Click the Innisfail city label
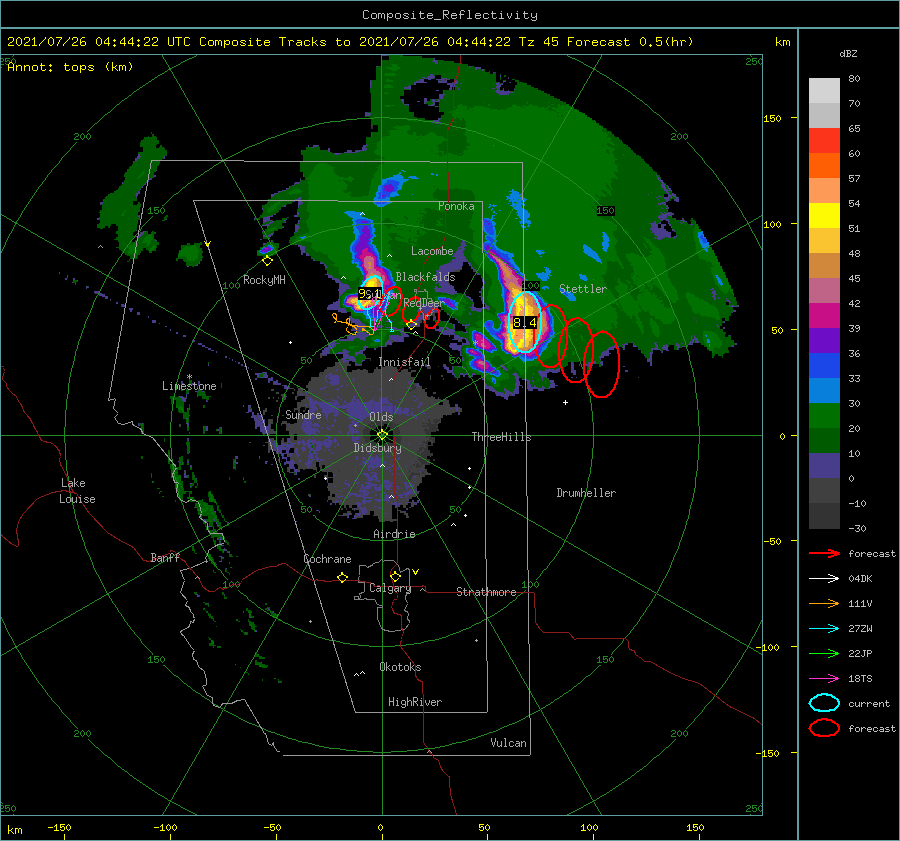 404,362
